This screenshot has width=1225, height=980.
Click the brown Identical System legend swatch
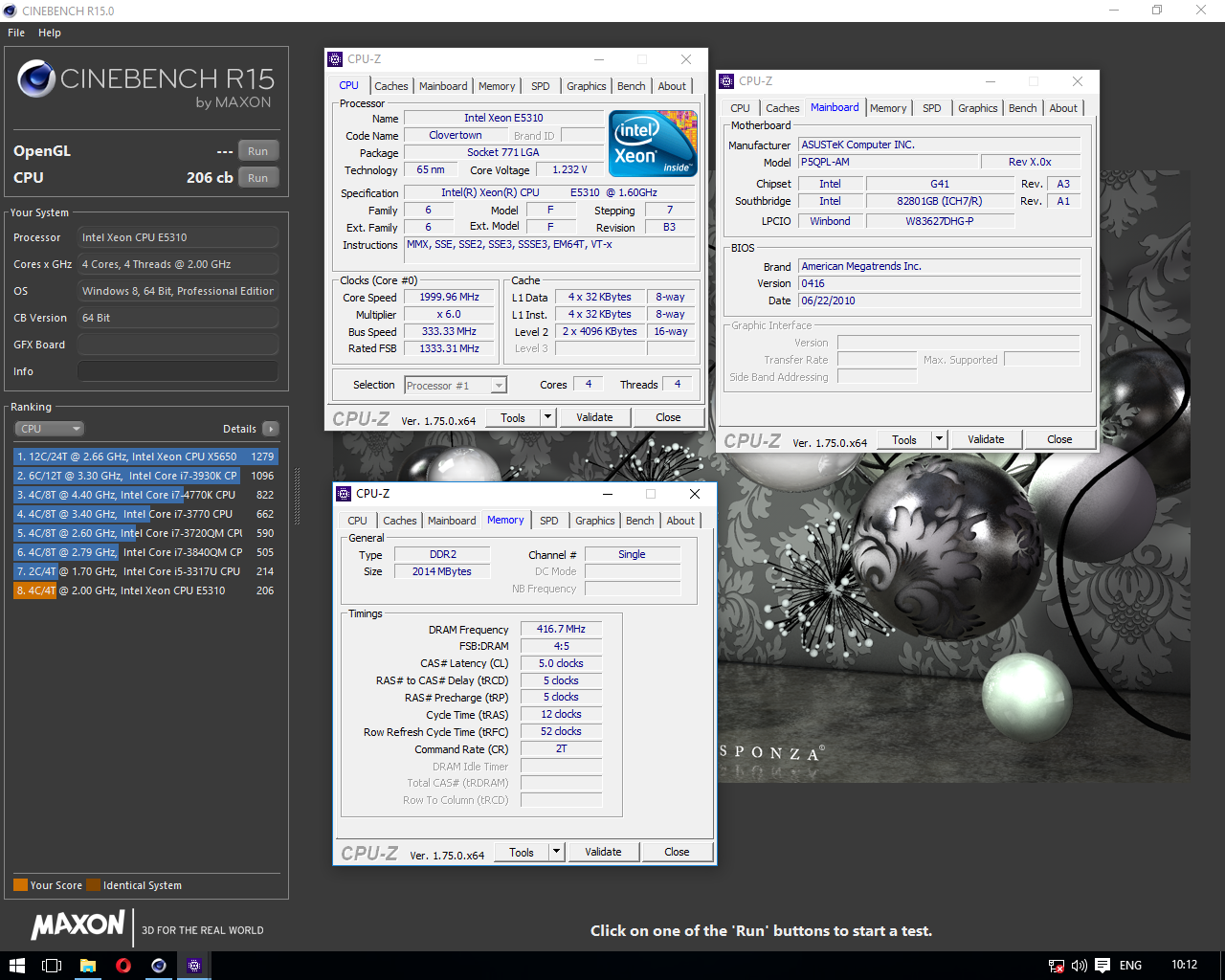pyautogui.click(x=93, y=884)
